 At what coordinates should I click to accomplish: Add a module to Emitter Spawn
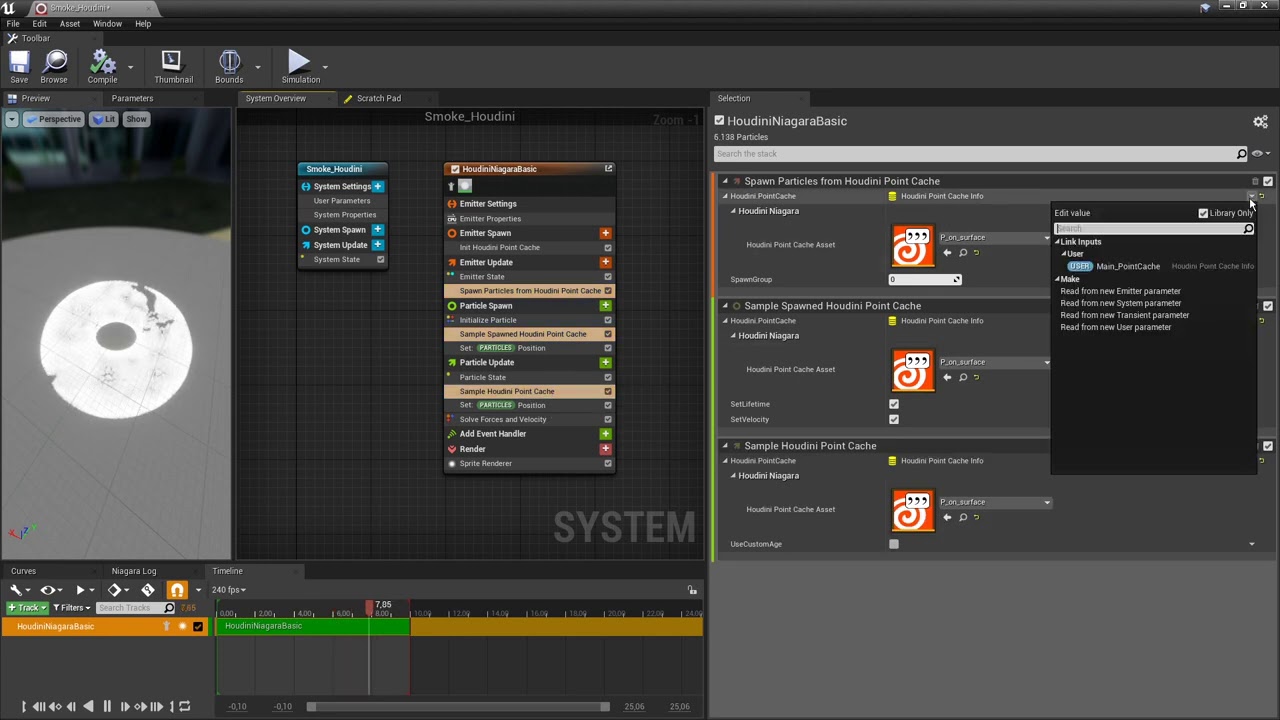[605, 233]
